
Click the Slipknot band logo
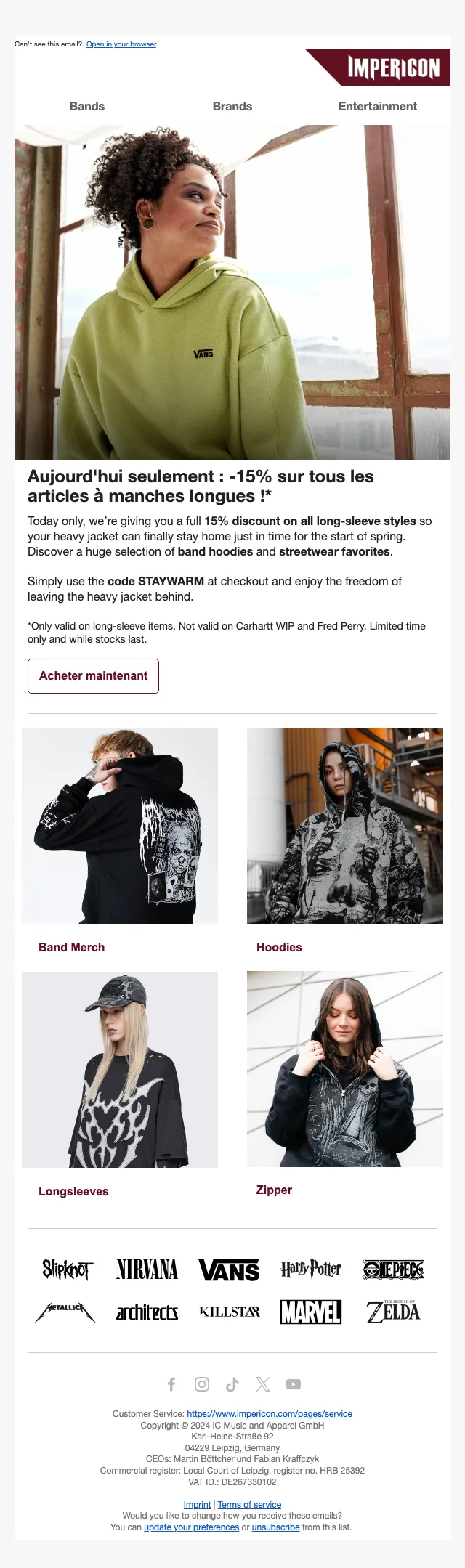(67, 1270)
